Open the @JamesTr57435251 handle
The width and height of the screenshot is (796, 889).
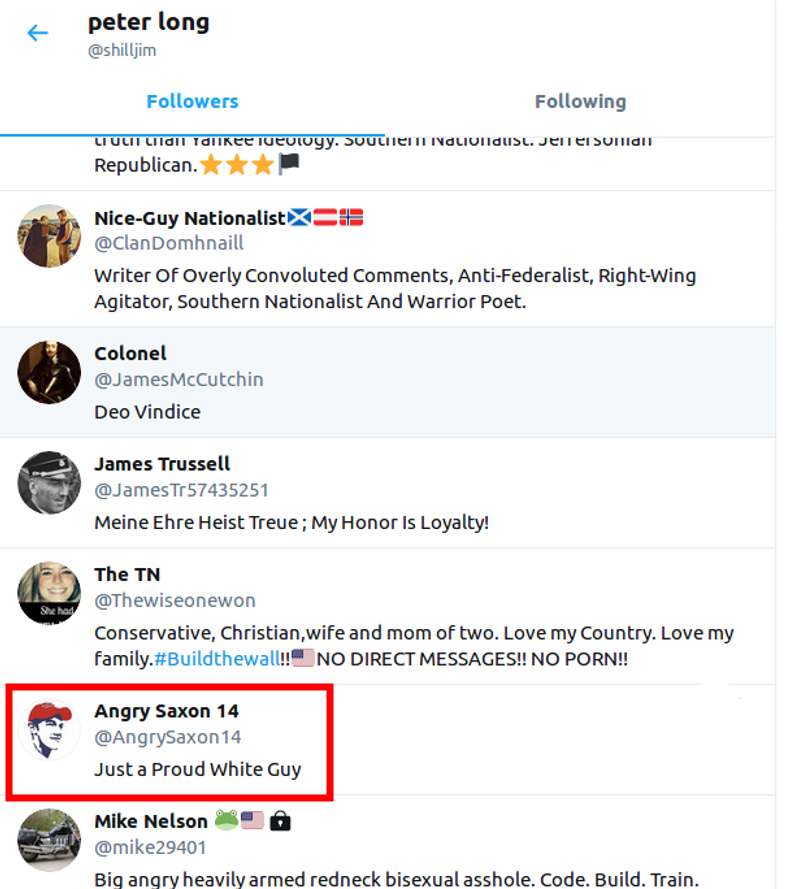click(x=181, y=490)
